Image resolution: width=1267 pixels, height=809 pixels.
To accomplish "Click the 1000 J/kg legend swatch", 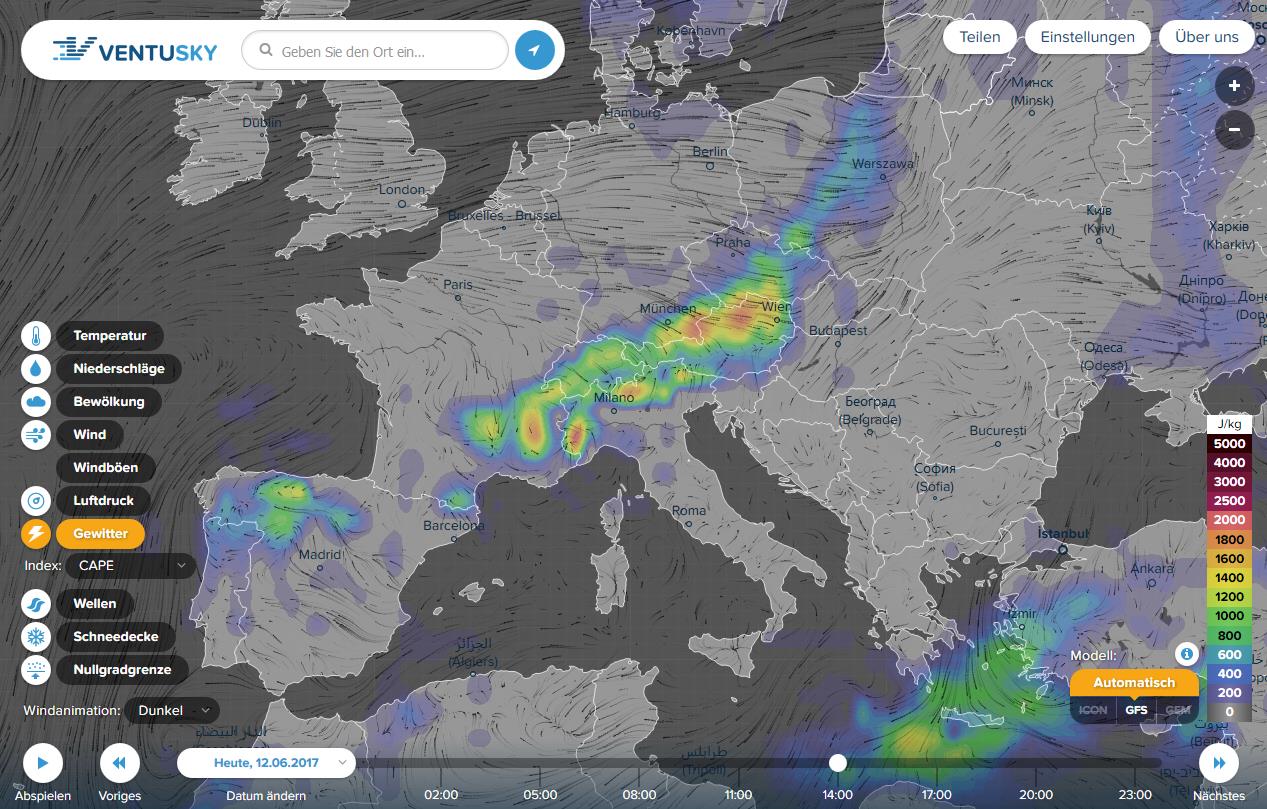I will tap(1229, 616).
